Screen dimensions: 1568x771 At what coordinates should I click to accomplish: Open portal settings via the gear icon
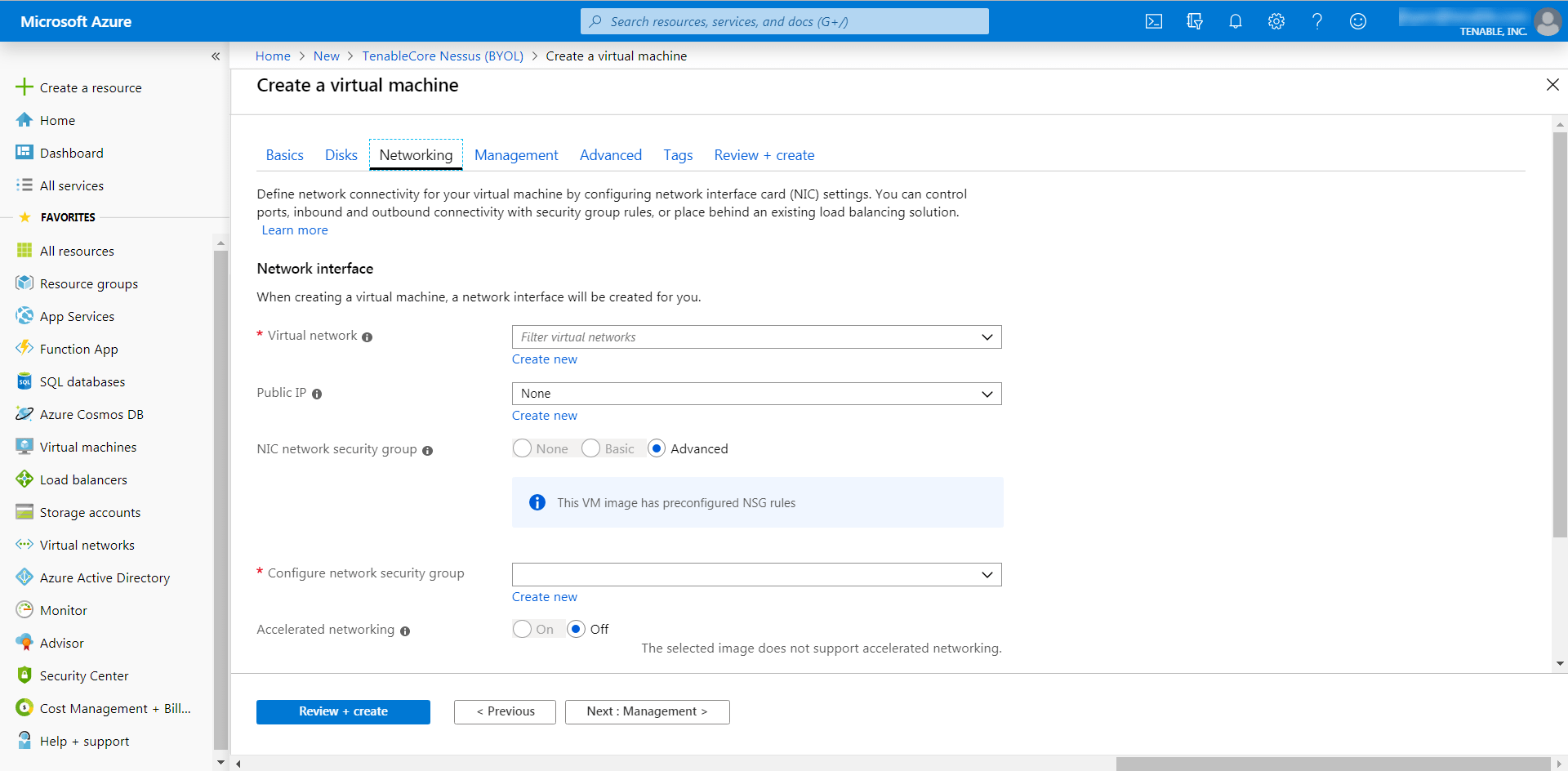[1276, 21]
